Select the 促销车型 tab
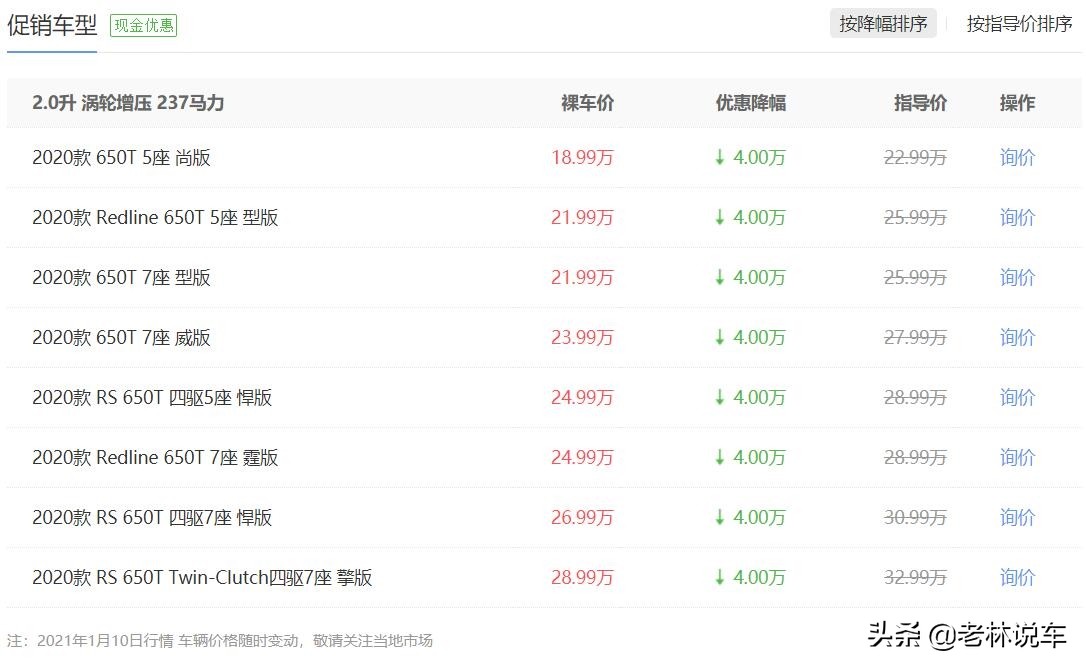The height and width of the screenshot is (668, 1086). pos(52,26)
